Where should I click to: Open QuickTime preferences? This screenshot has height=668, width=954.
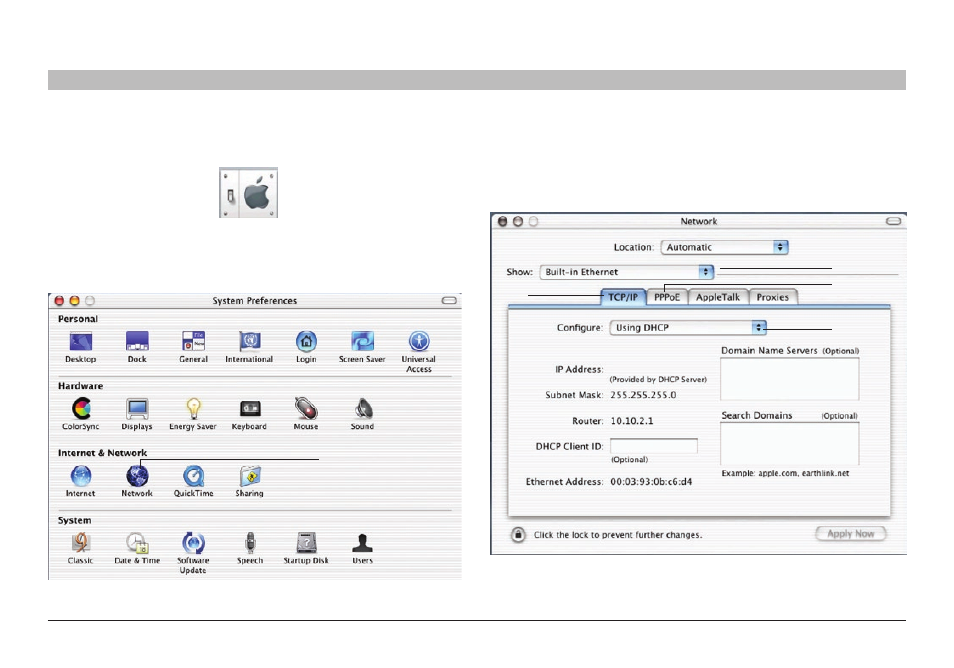click(x=193, y=476)
